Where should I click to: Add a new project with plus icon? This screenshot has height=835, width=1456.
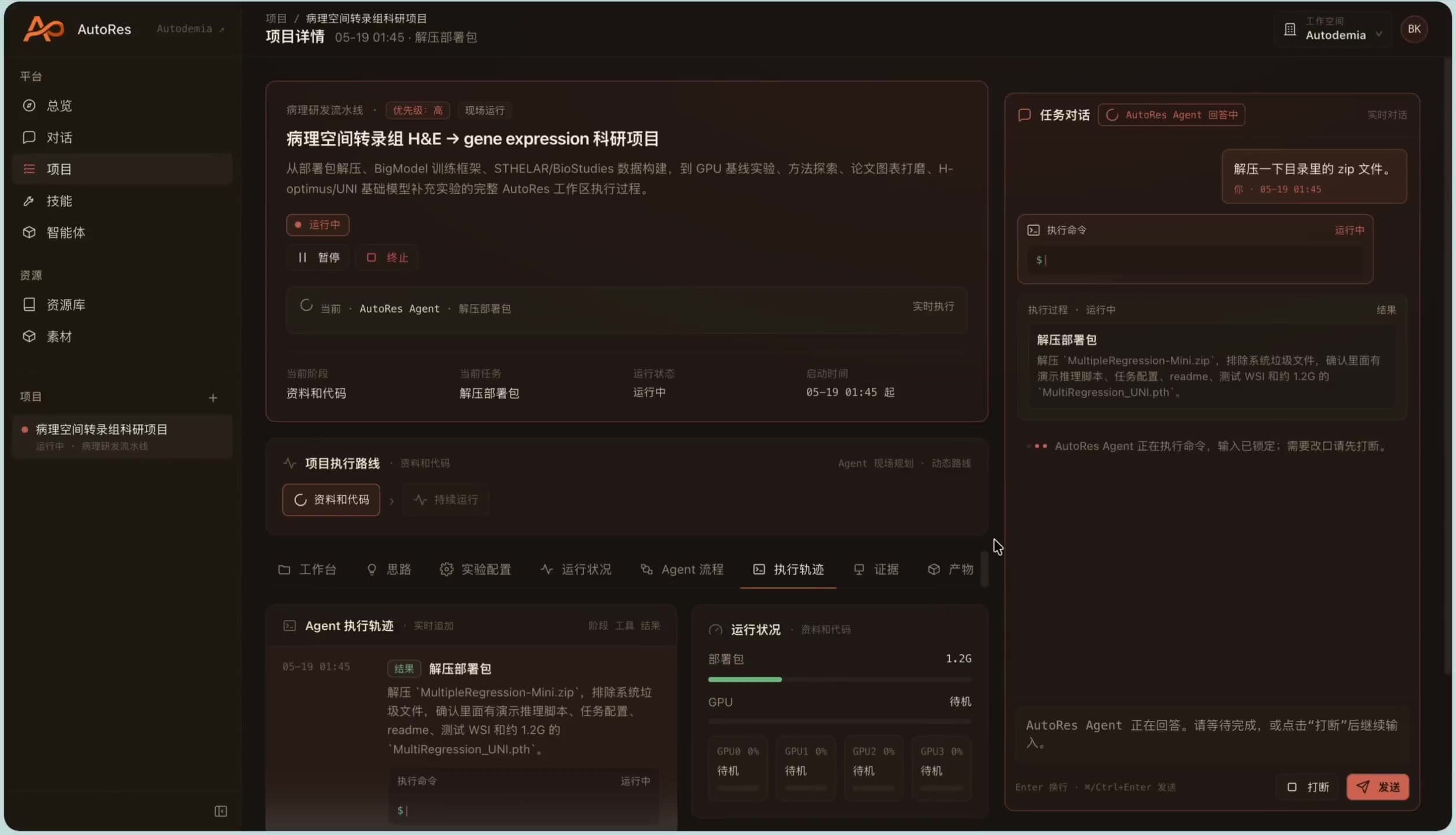click(213, 398)
